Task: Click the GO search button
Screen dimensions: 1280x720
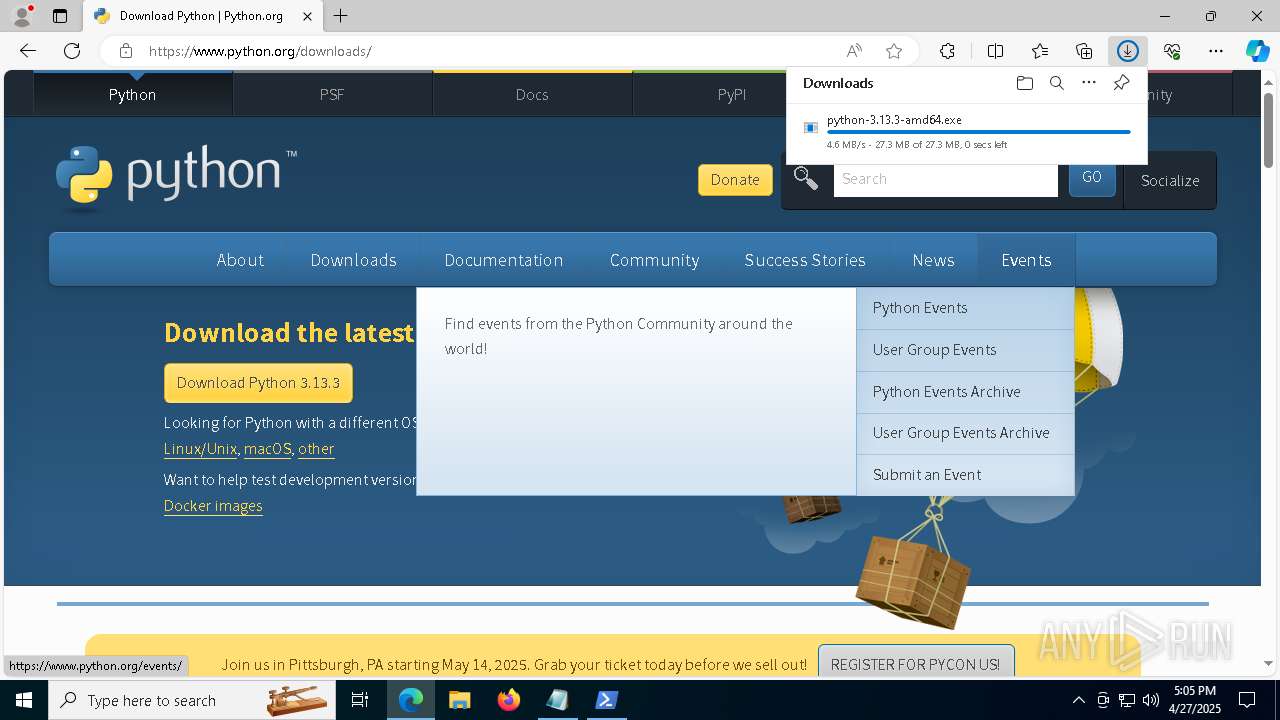Action: tap(1092, 178)
